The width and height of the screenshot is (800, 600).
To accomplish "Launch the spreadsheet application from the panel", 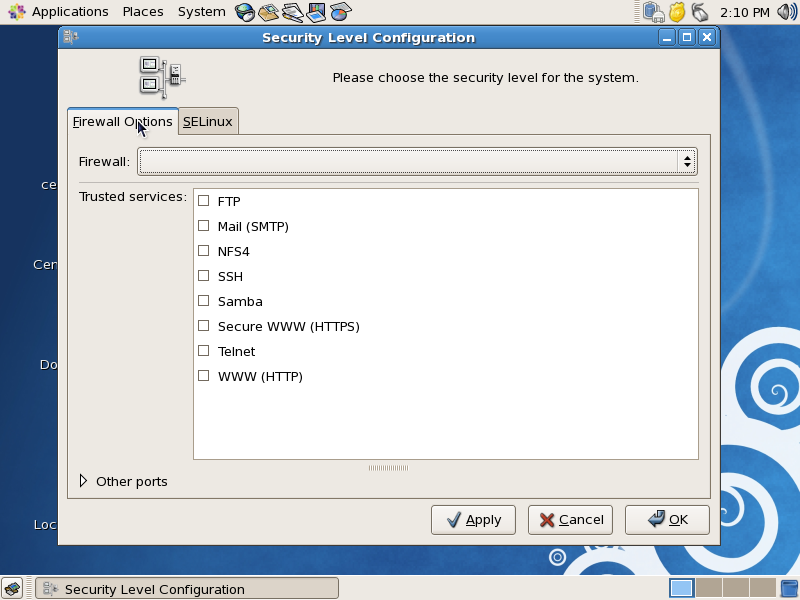I will pyautogui.click(x=340, y=11).
